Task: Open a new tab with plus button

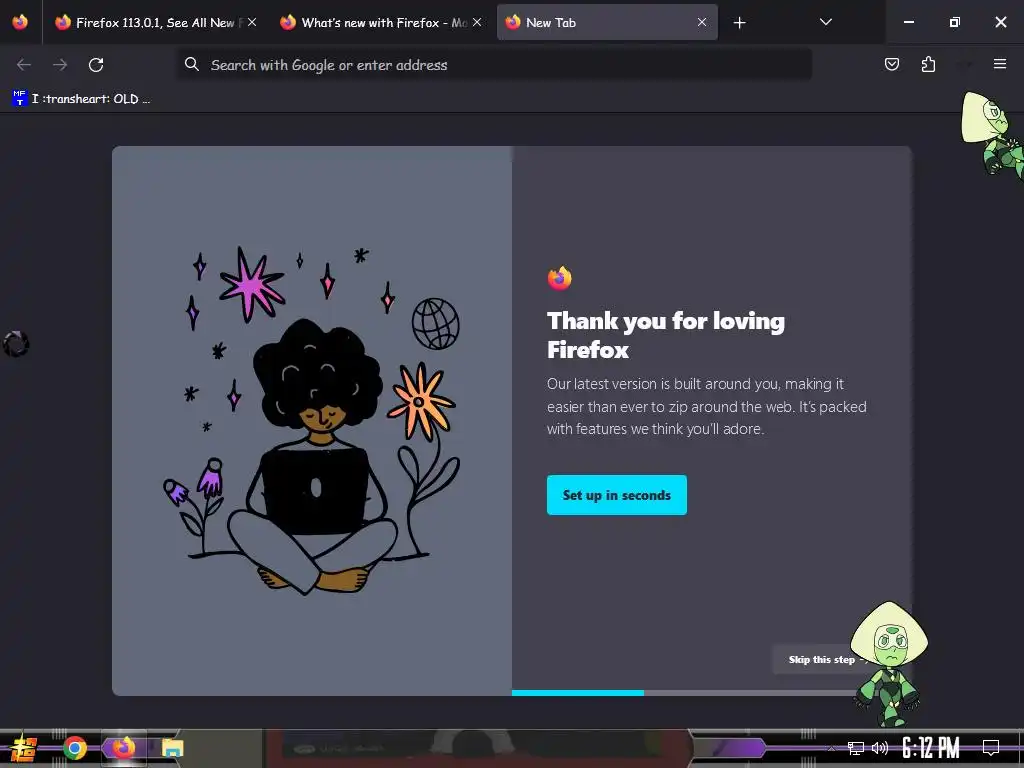Action: coord(739,23)
